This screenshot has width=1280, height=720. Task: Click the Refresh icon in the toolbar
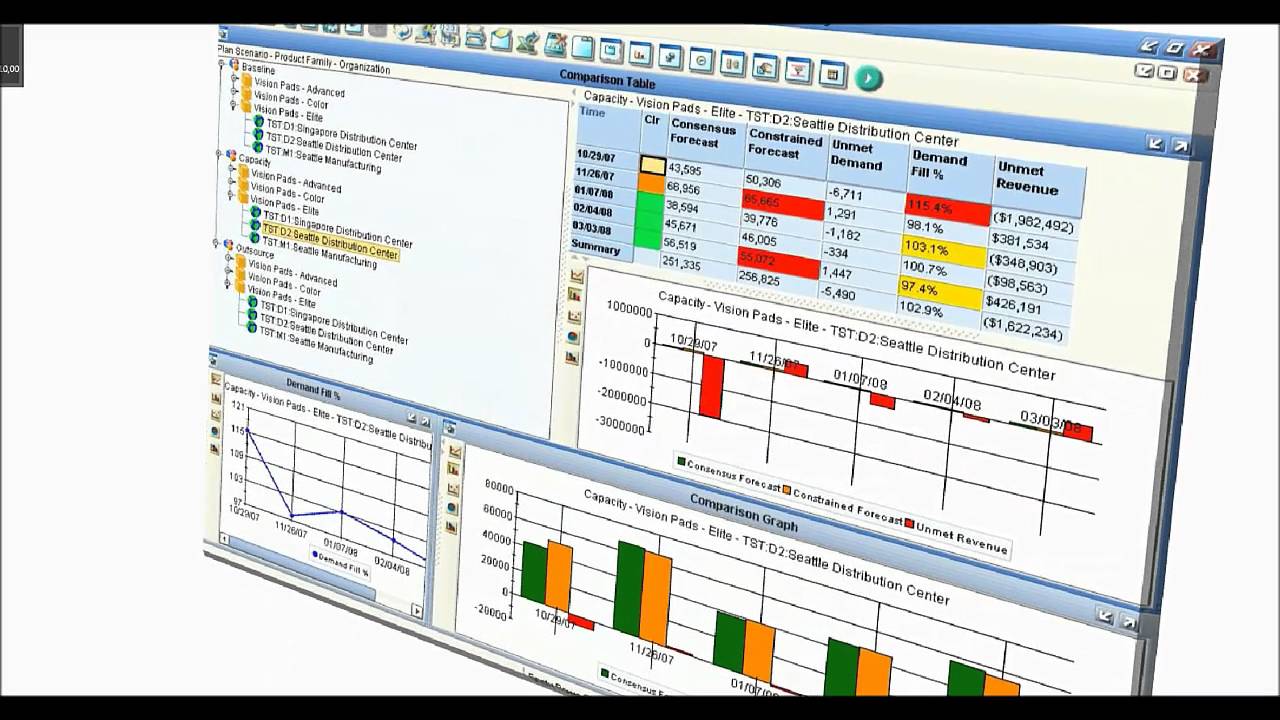[402, 31]
